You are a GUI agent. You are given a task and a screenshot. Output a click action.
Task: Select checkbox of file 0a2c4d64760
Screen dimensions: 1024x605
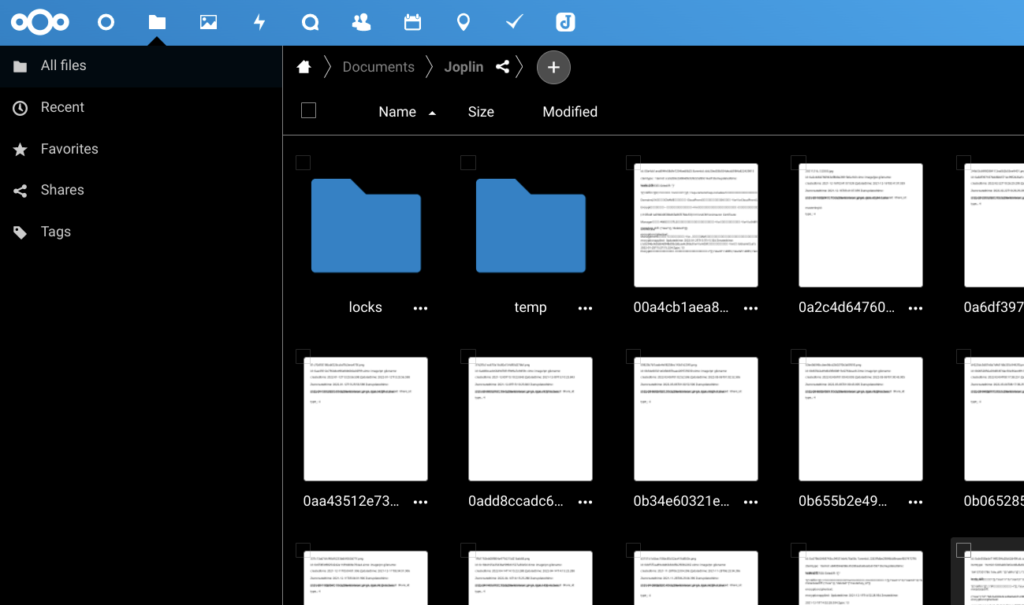[798, 163]
